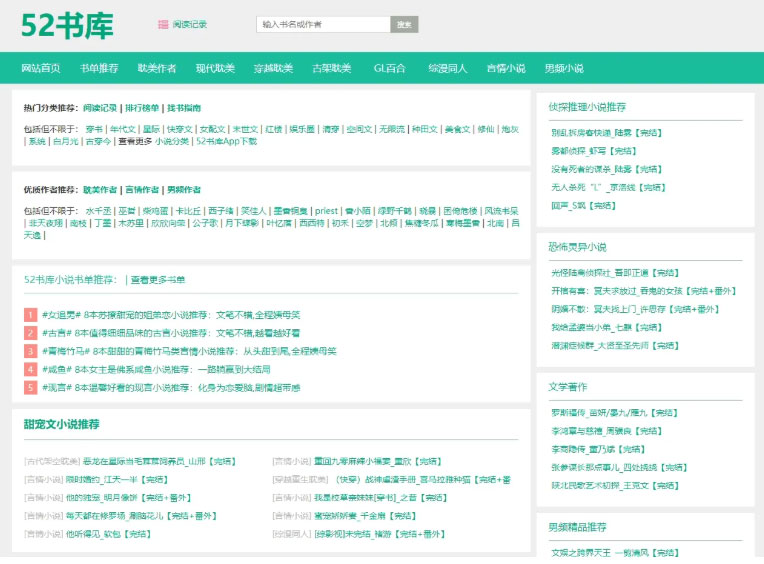Click author link priest
This screenshot has width=764, height=564.
(x=326, y=211)
